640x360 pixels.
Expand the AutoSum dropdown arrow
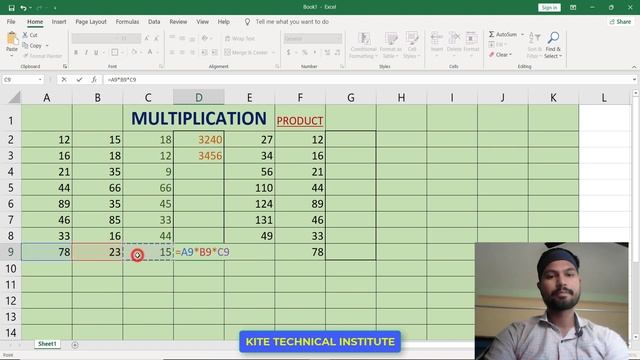click(522, 34)
